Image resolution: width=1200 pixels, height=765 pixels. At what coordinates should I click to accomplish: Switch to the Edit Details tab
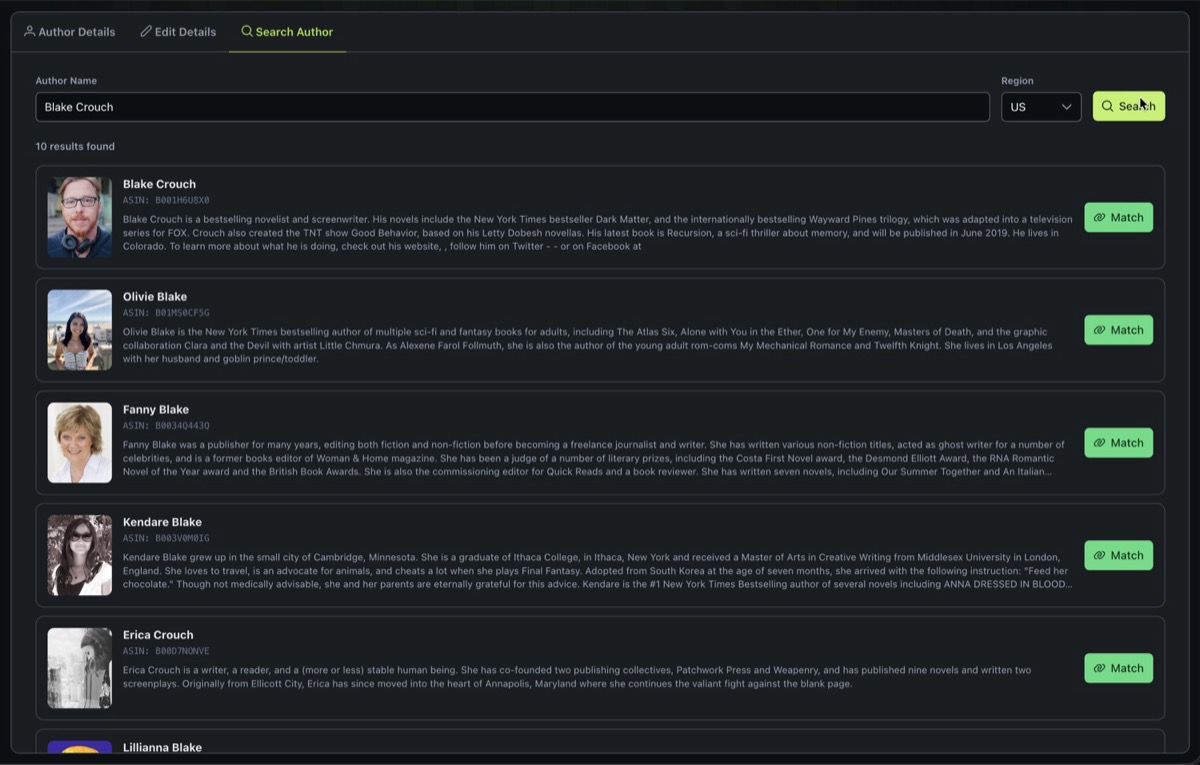pos(178,32)
